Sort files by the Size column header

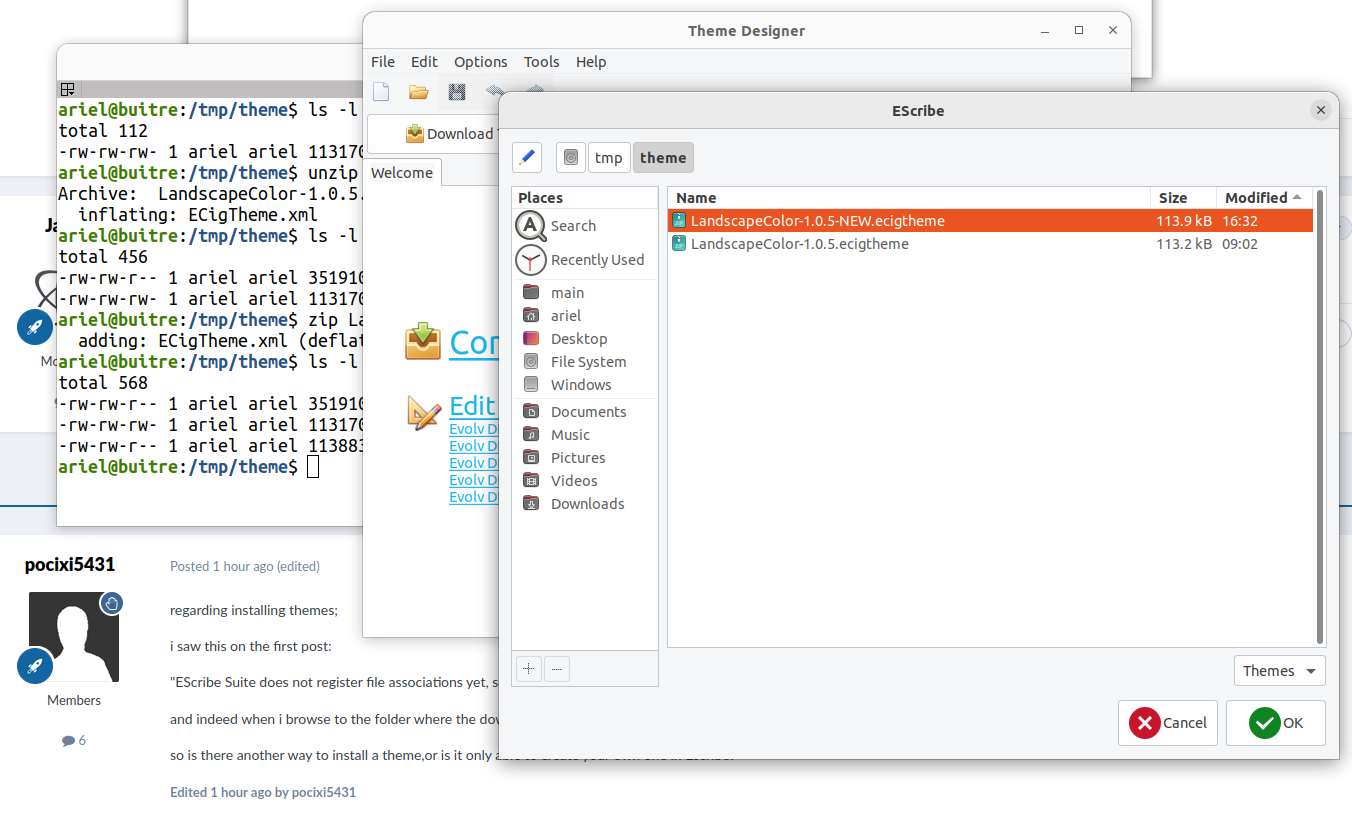[x=1181, y=198]
